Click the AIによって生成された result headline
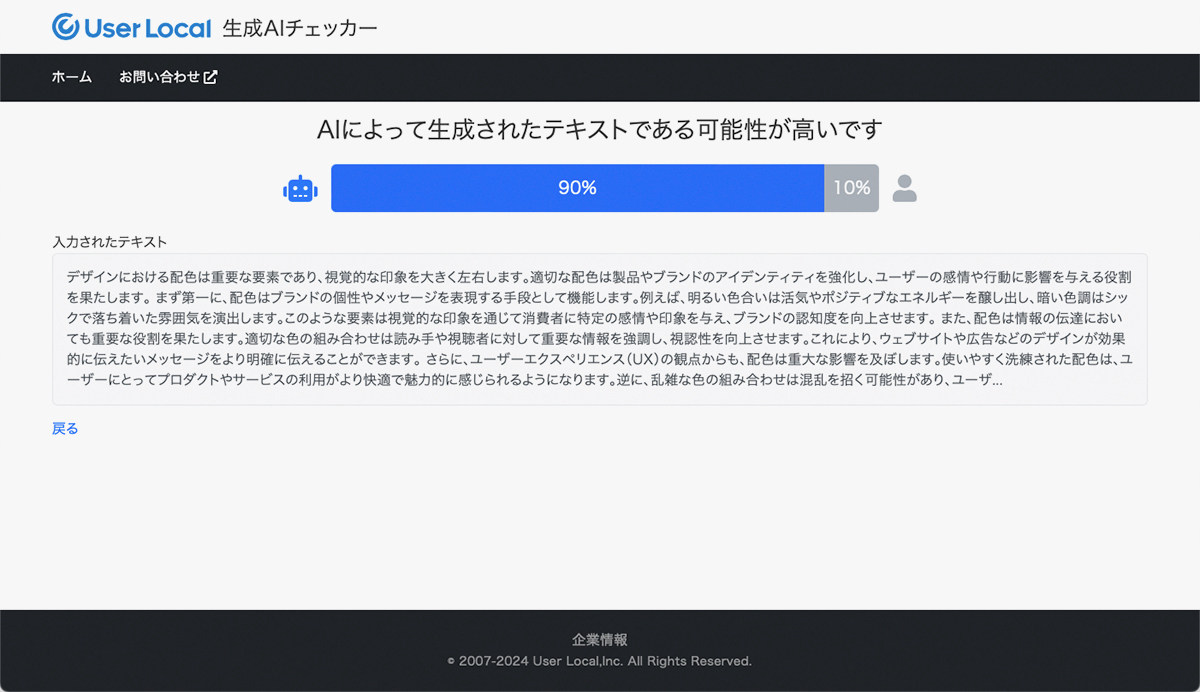 (600, 129)
